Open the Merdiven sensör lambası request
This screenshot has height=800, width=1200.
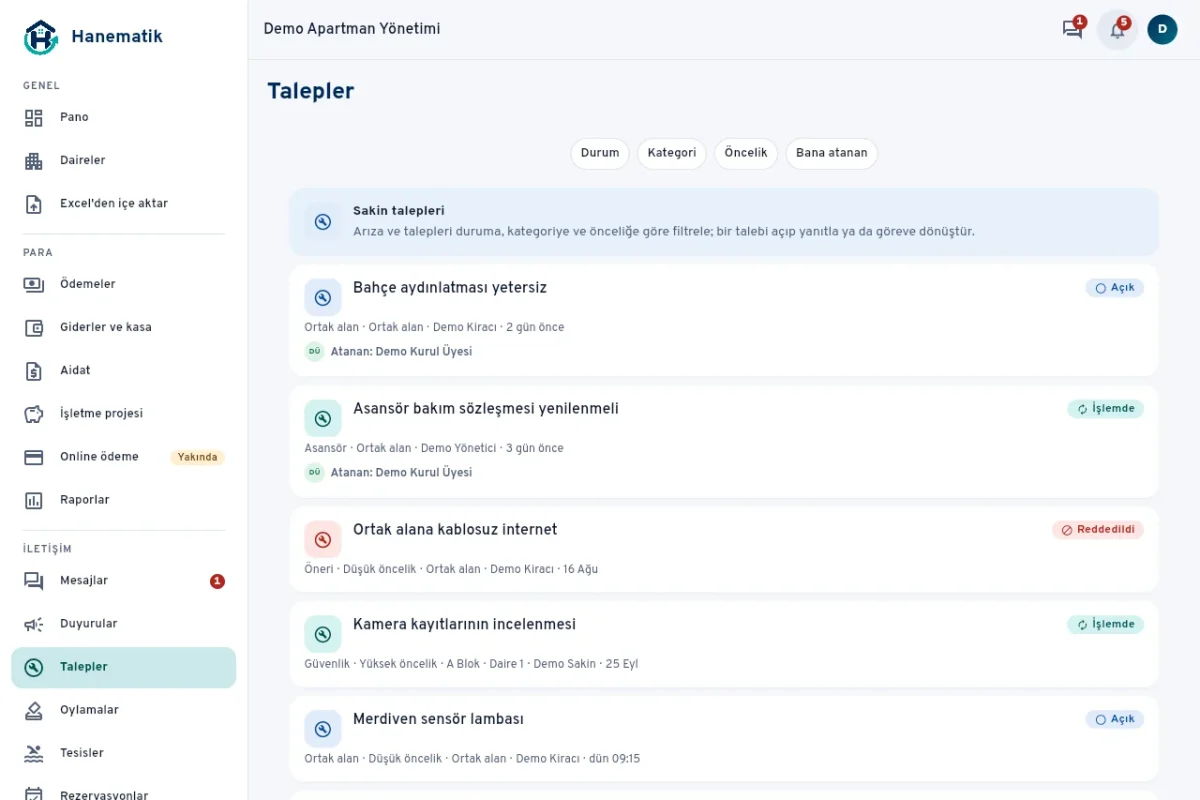pyautogui.click(x=724, y=739)
